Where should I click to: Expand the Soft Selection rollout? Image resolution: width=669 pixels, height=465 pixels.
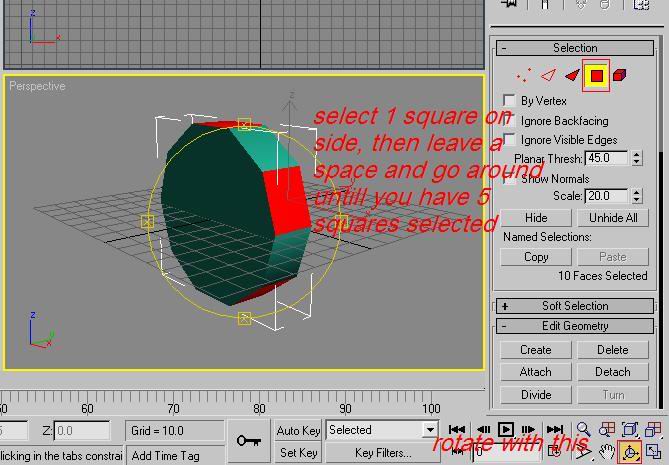tap(505, 306)
